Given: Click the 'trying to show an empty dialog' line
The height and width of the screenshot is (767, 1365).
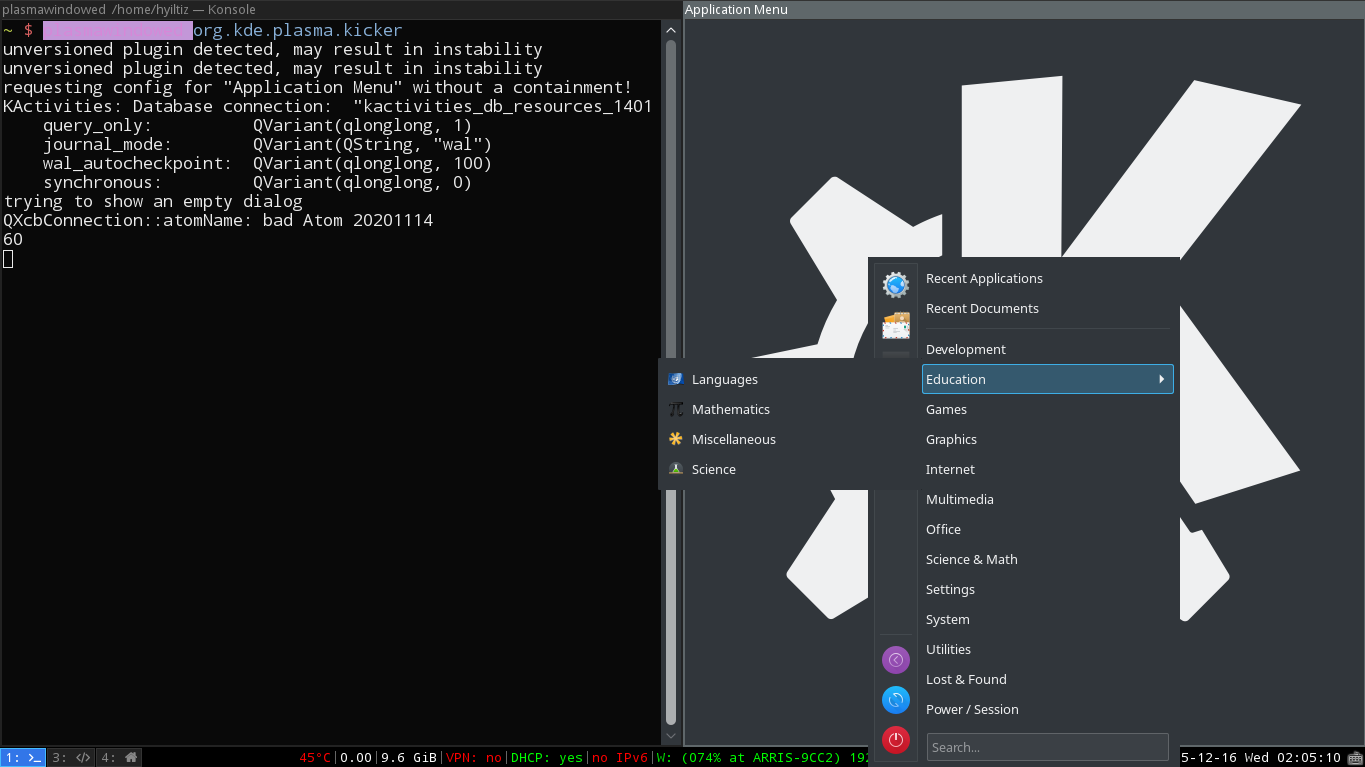Looking at the screenshot, I should point(153,201).
